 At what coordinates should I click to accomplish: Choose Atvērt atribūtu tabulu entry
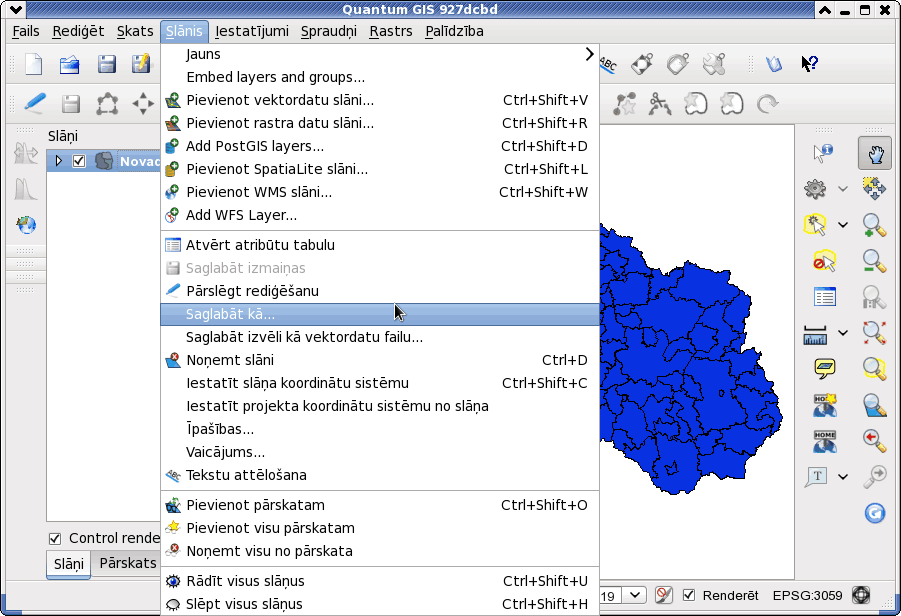(380, 245)
